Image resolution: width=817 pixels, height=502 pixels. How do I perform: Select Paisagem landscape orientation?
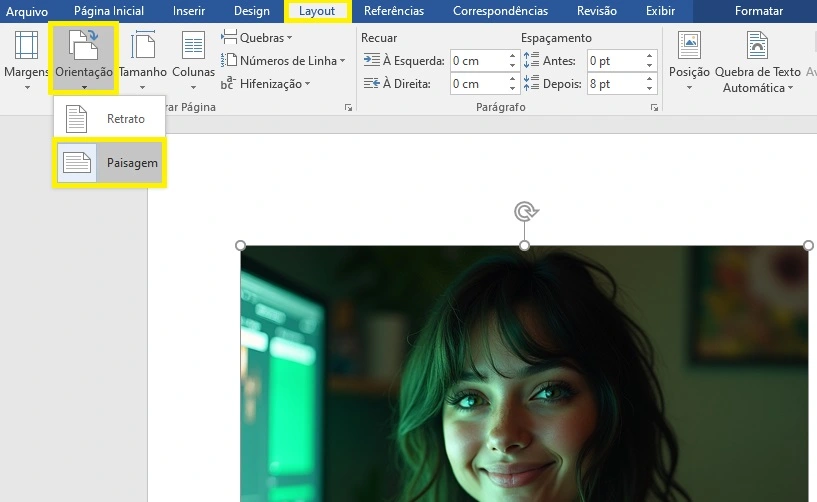point(109,163)
